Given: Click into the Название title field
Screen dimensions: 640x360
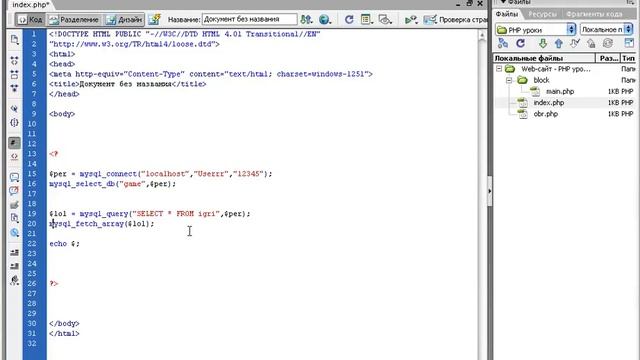Looking at the screenshot, I should click(249, 19).
